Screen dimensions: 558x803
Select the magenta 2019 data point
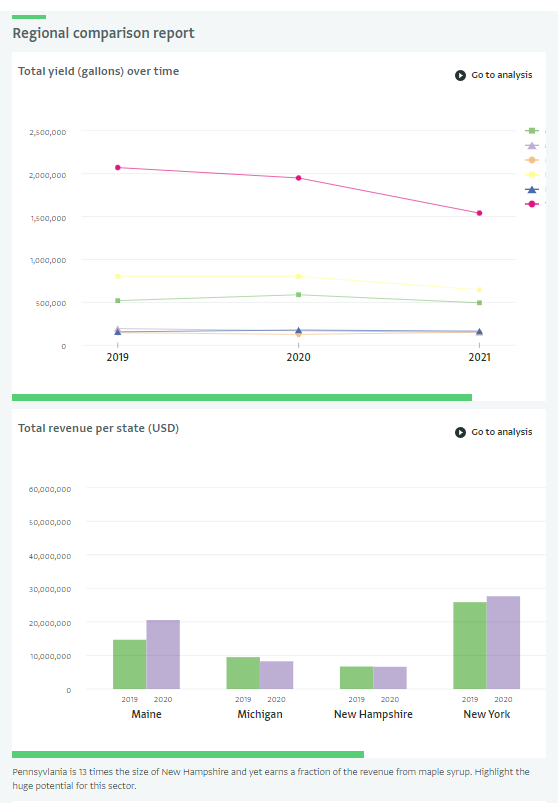click(118, 167)
